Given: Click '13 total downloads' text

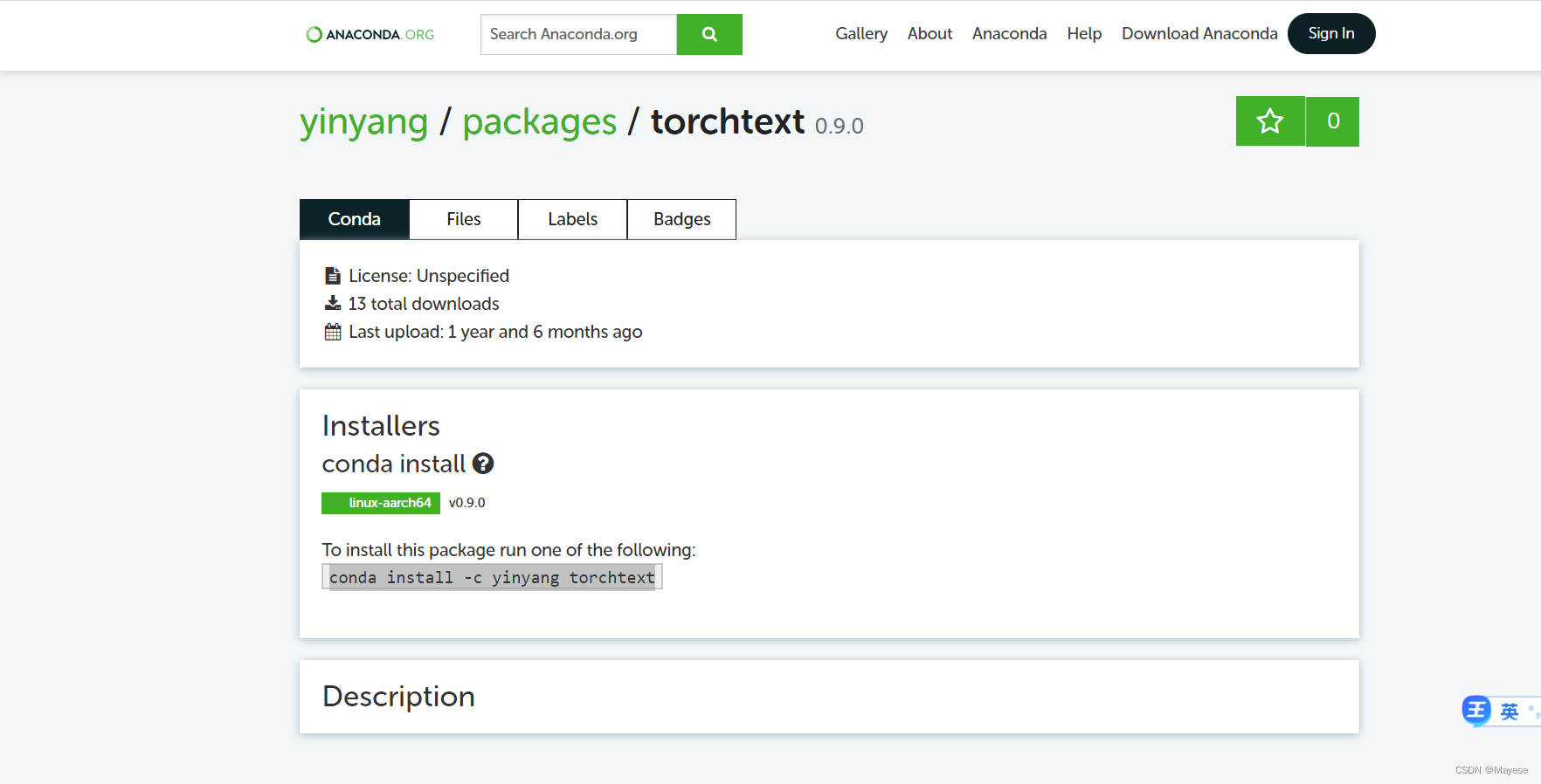Looking at the screenshot, I should pos(424,304).
